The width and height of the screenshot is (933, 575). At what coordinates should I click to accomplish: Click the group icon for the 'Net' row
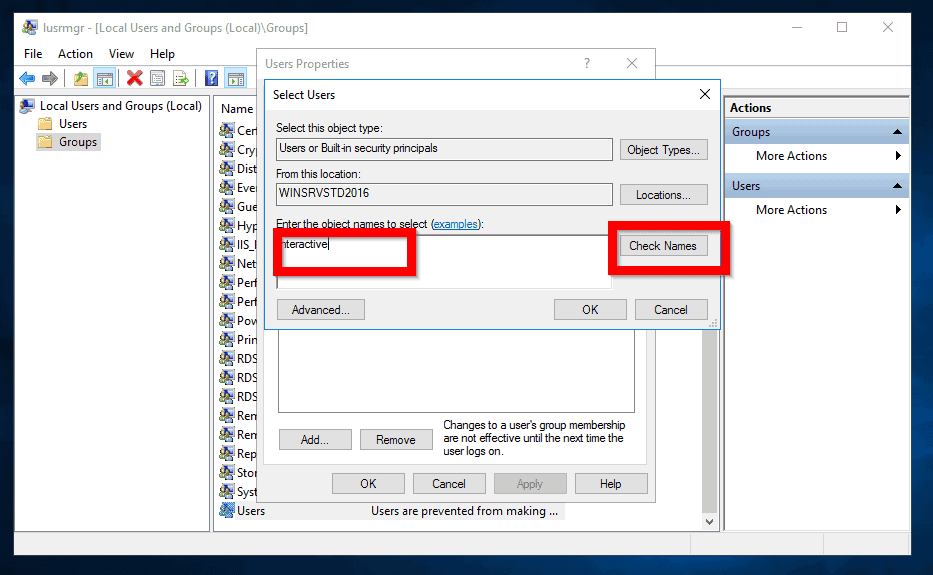point(227,263)
